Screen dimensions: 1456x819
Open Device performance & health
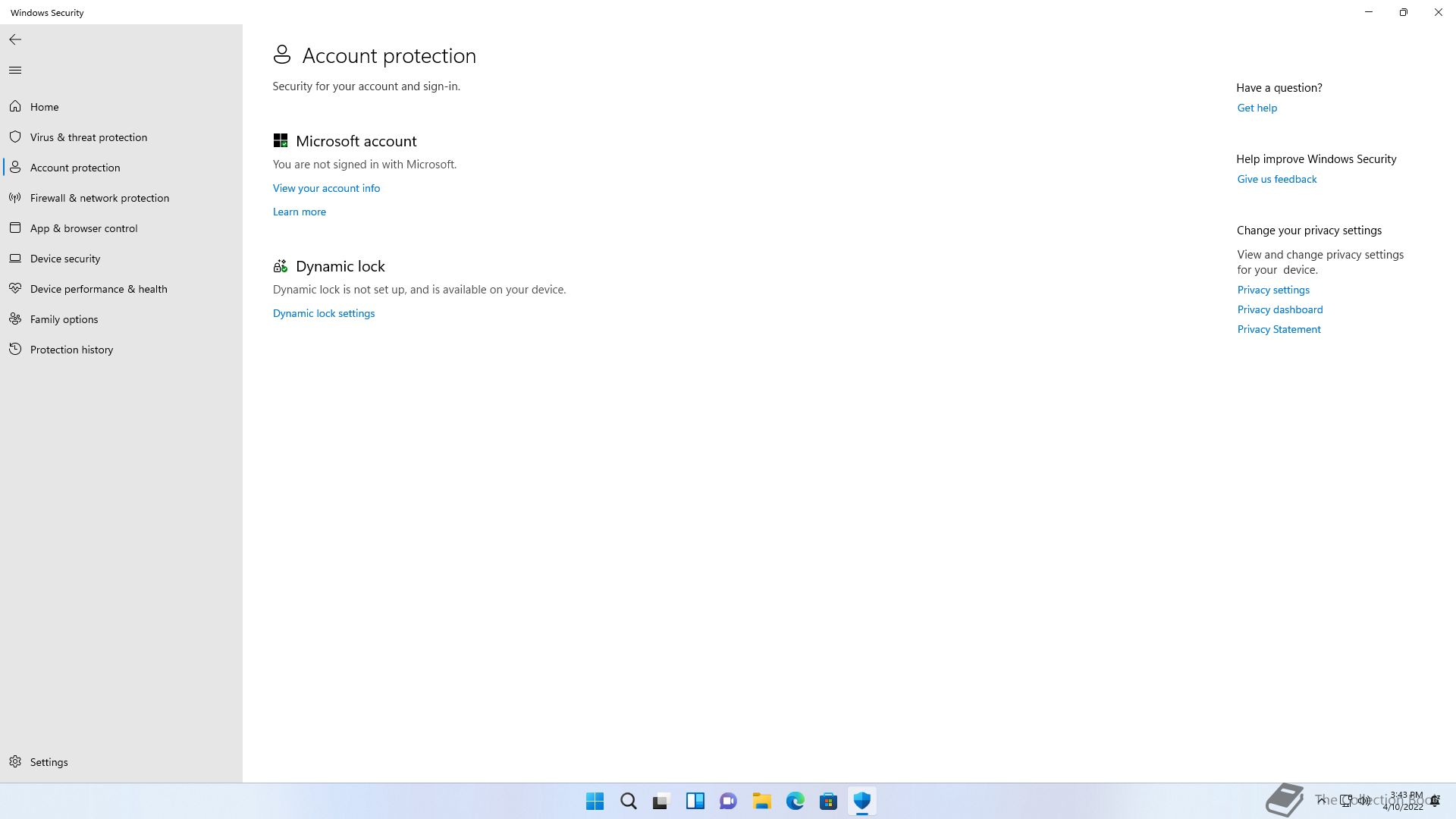99,289
